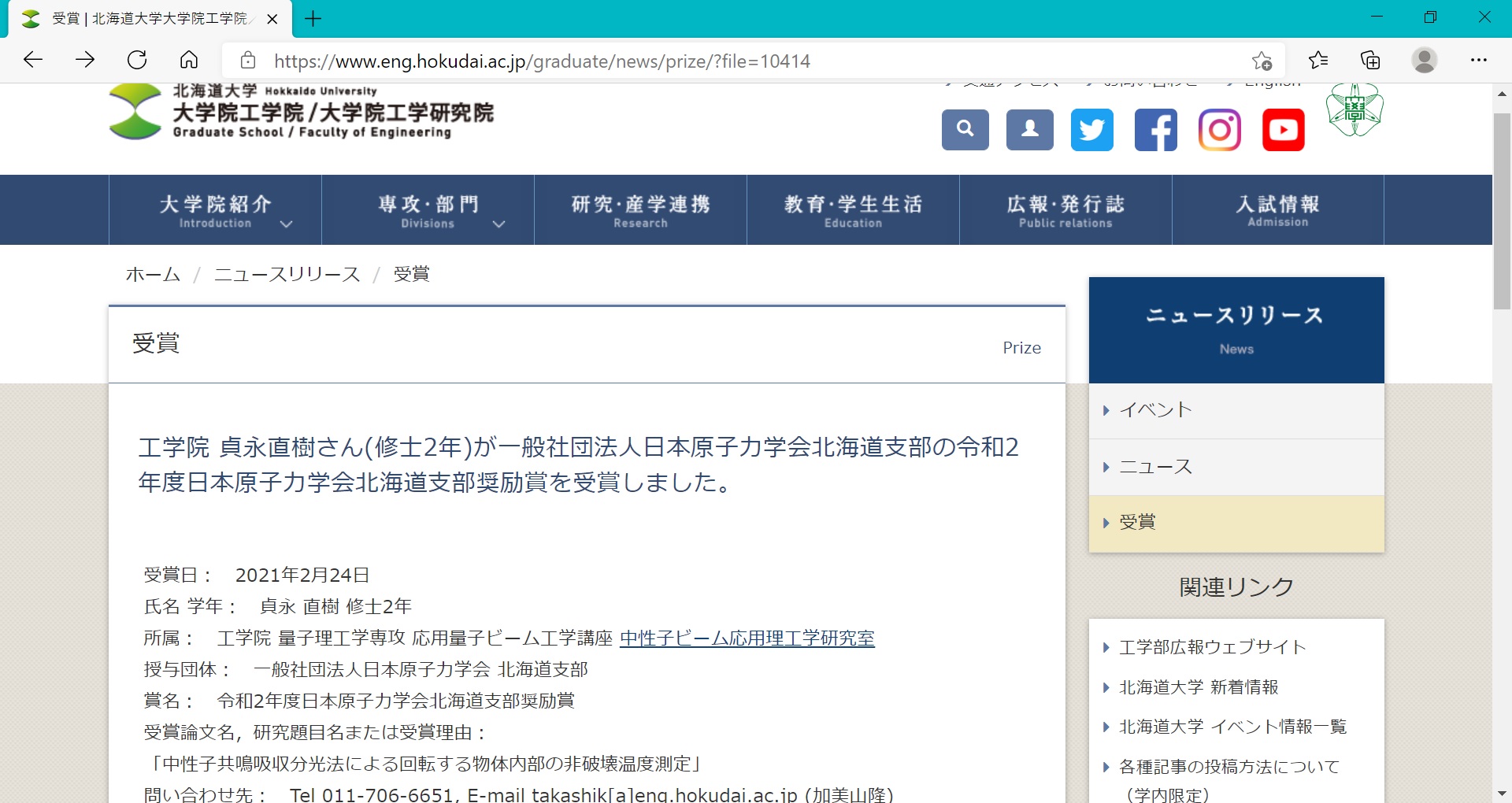The image size is (1512, 803).
Task: Click the address bar URL field
Action: 754,61
